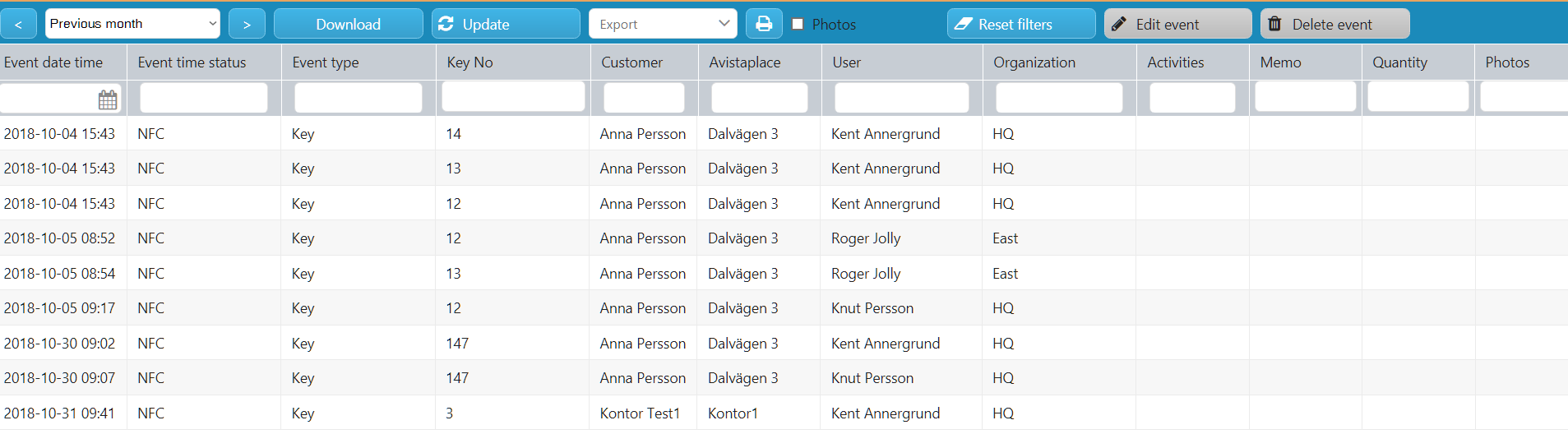Screen dimensions: 1568x448
Task: Sort by Event date time column header
Action: (53, 62)
